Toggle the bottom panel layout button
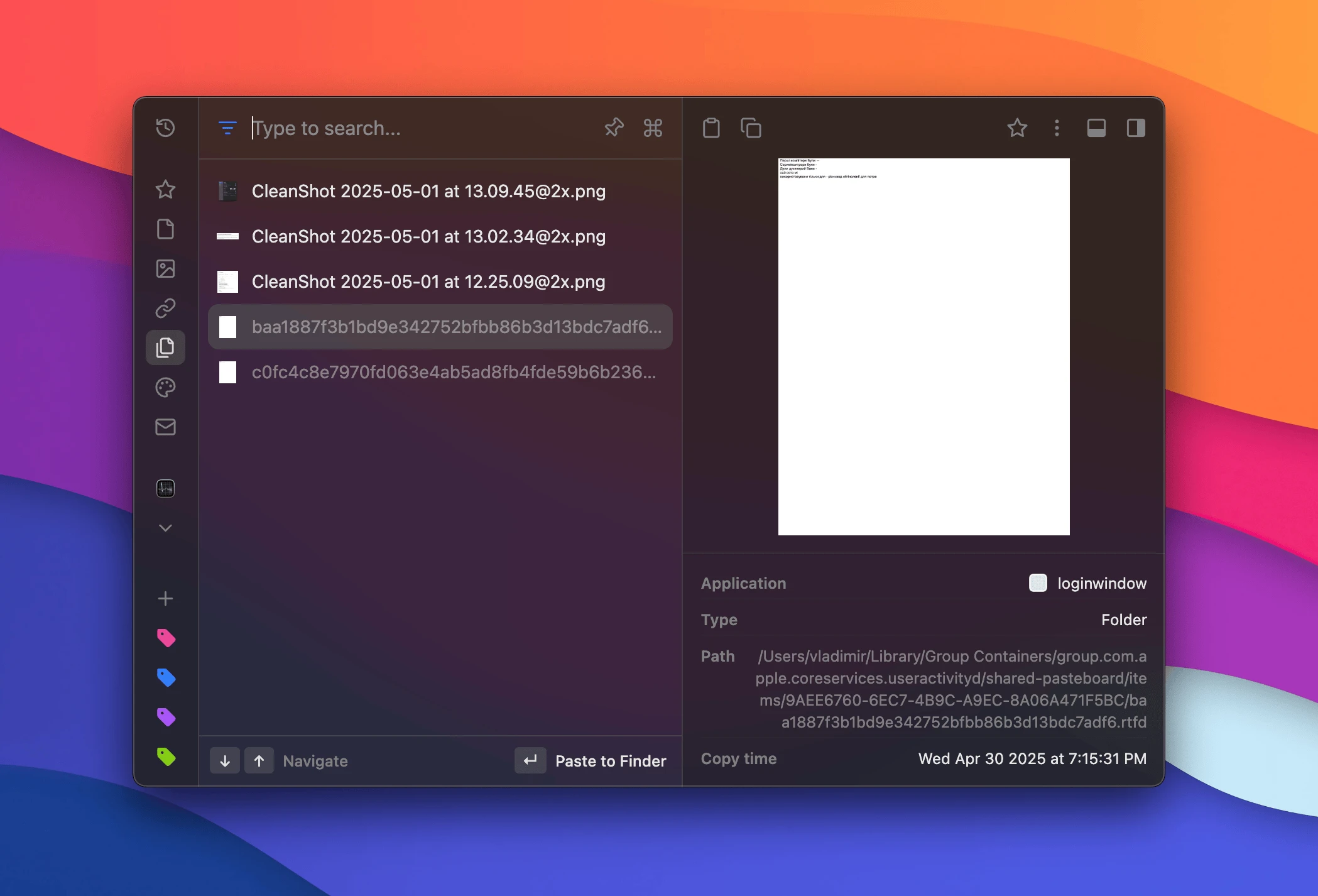The image size is (1318, 896). 1096,128
